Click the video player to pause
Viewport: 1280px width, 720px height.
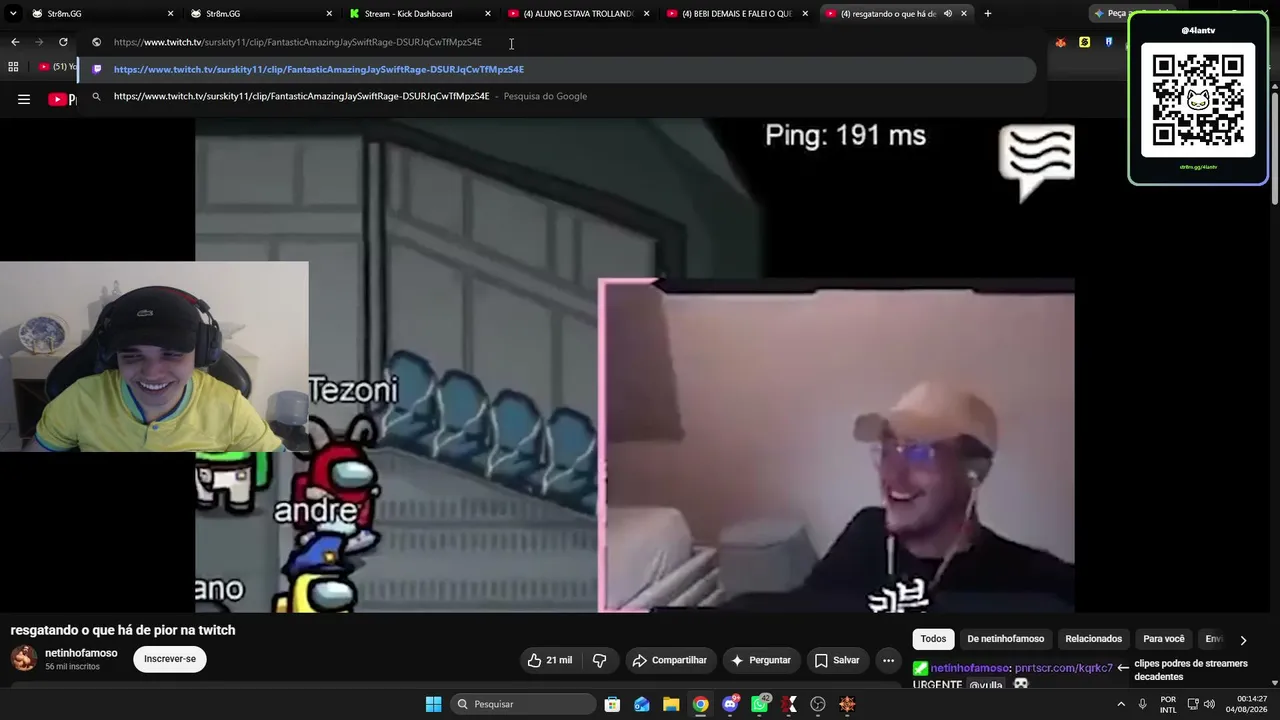pos(635,365)
